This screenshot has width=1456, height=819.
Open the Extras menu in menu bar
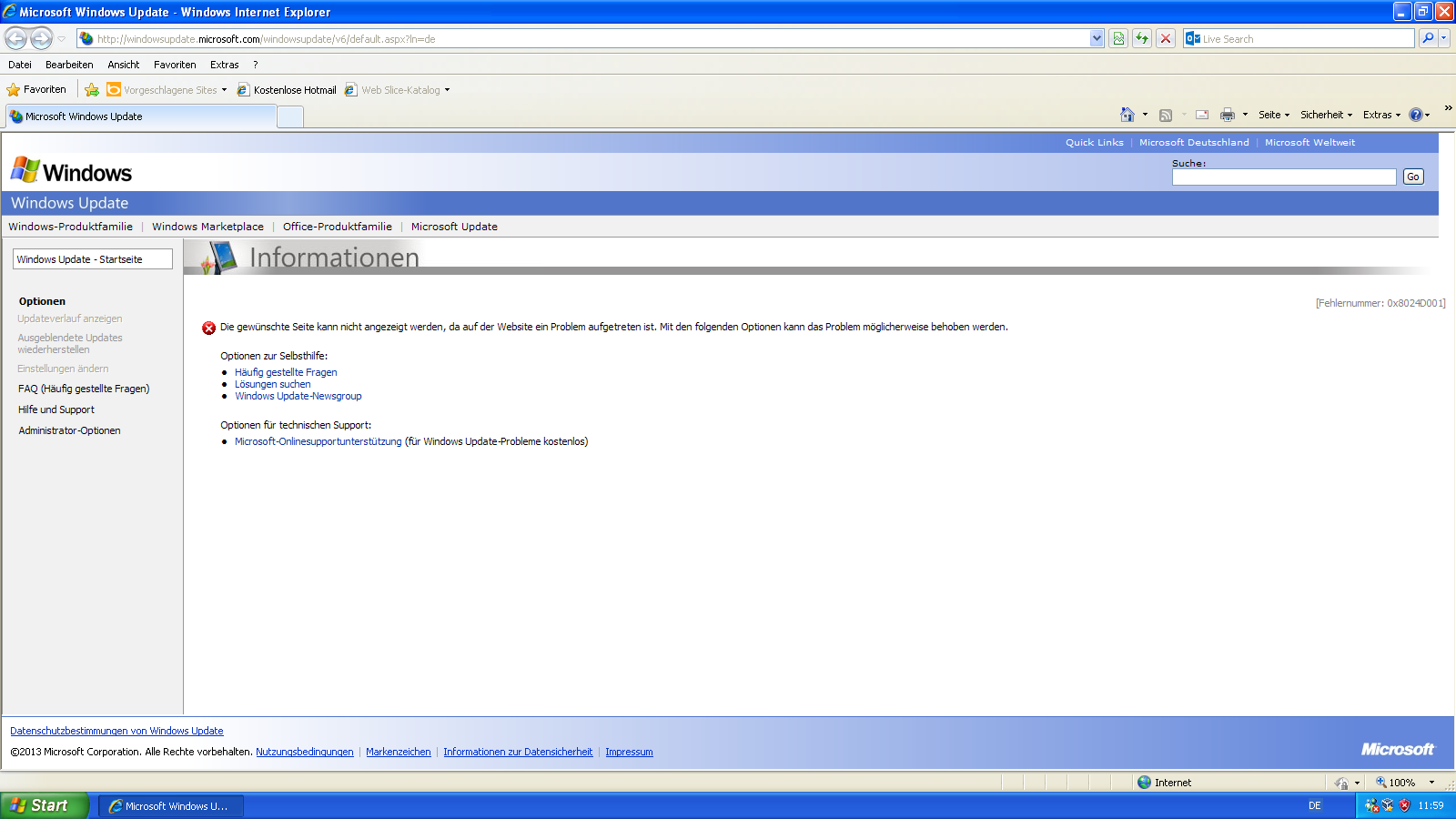coord(224,65)
